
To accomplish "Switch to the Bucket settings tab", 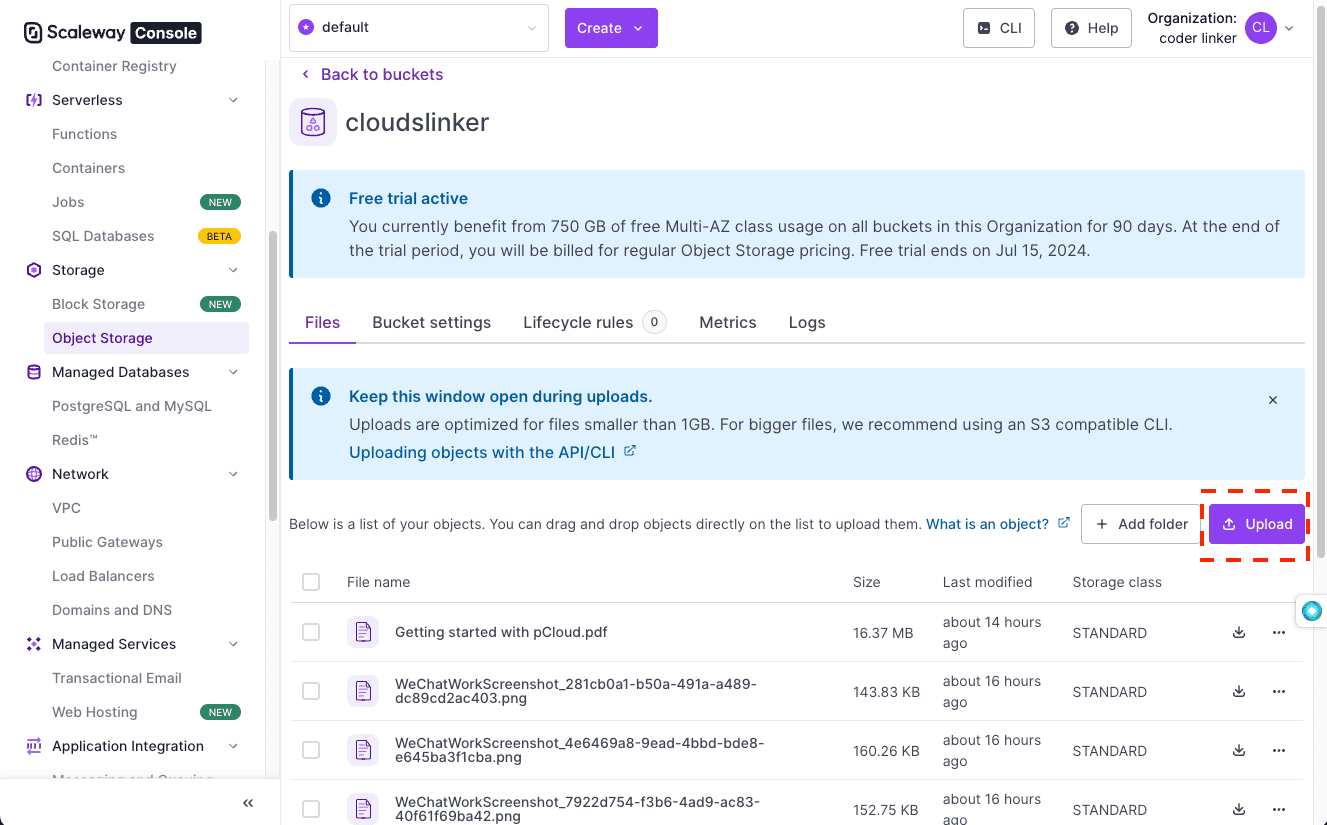I will (x=431, y=322).
